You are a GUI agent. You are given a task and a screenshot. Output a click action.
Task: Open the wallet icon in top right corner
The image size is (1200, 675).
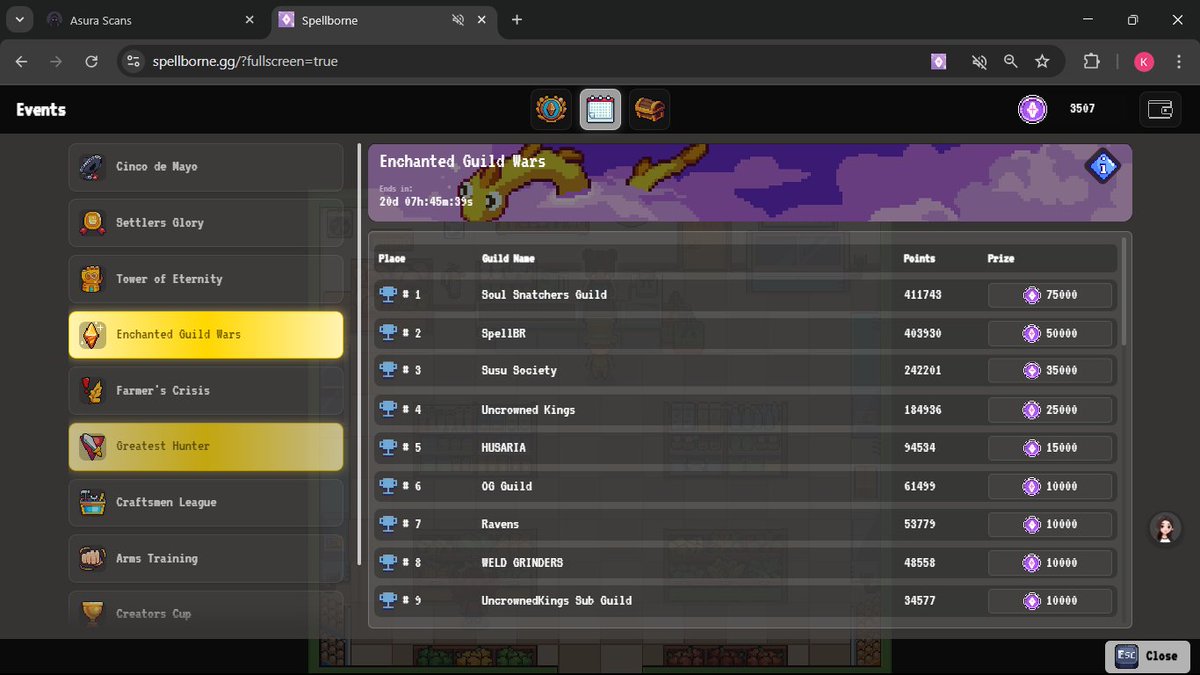coord(1160,109)
